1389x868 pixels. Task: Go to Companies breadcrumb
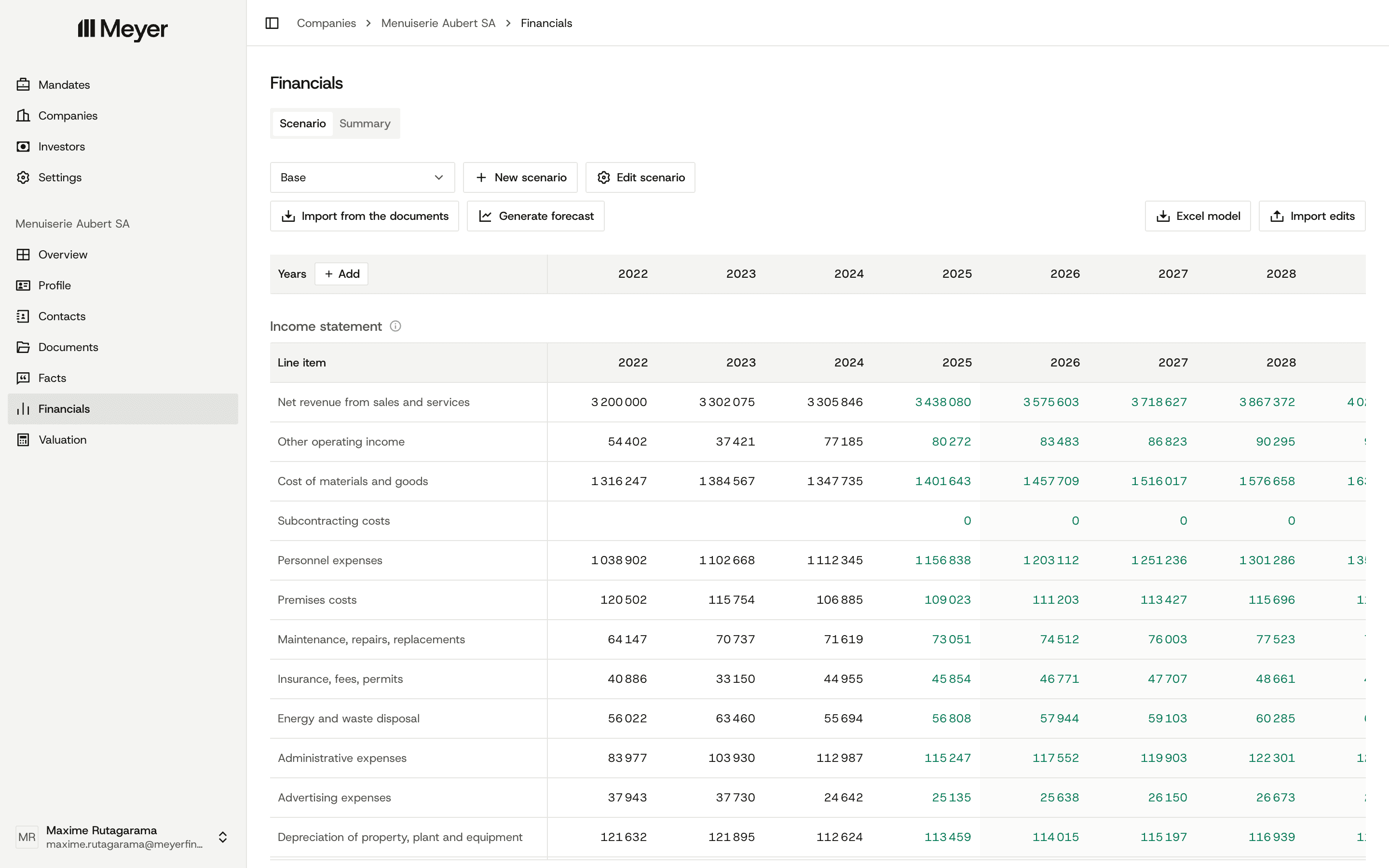click(326, 23)
